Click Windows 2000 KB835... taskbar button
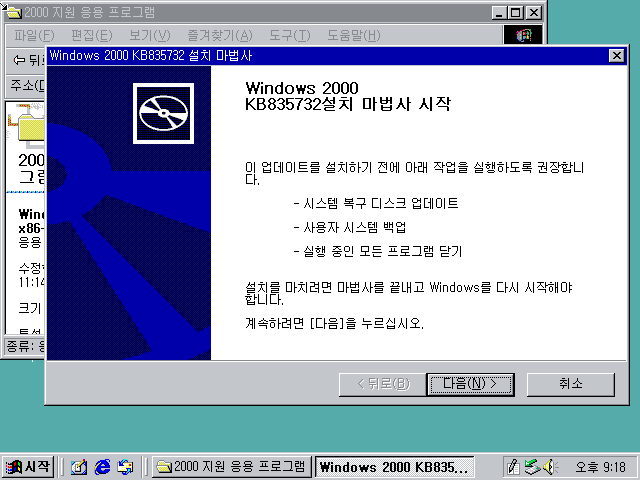 click(395, 467)
